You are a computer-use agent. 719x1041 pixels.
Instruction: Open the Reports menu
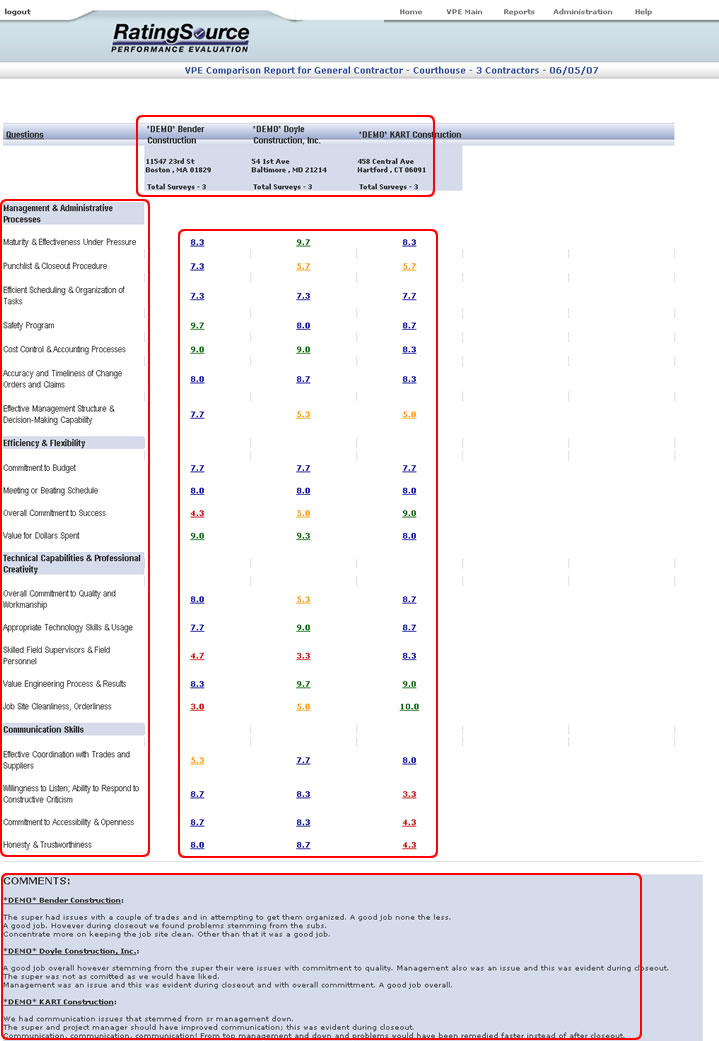pos(518,12)
